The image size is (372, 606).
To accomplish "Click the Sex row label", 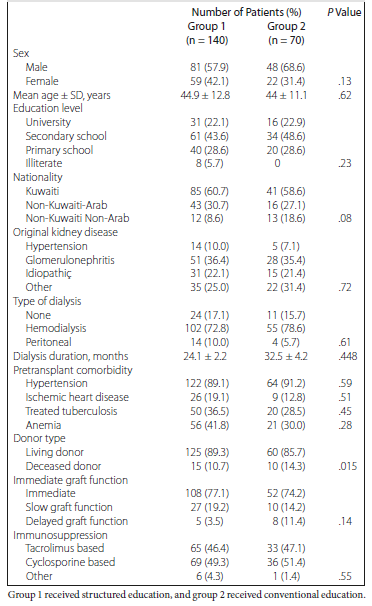I will (21, 53).
